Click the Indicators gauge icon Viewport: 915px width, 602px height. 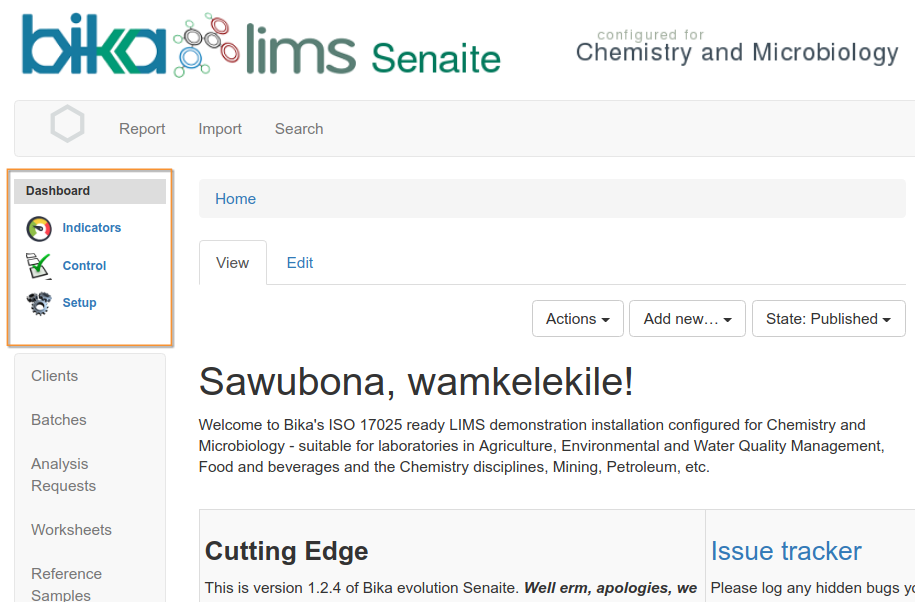click(x=39, y=229)
